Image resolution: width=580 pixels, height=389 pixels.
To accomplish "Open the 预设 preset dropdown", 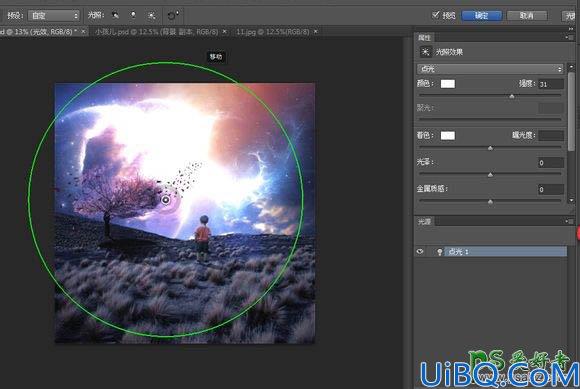I will [x=54, y=16].
